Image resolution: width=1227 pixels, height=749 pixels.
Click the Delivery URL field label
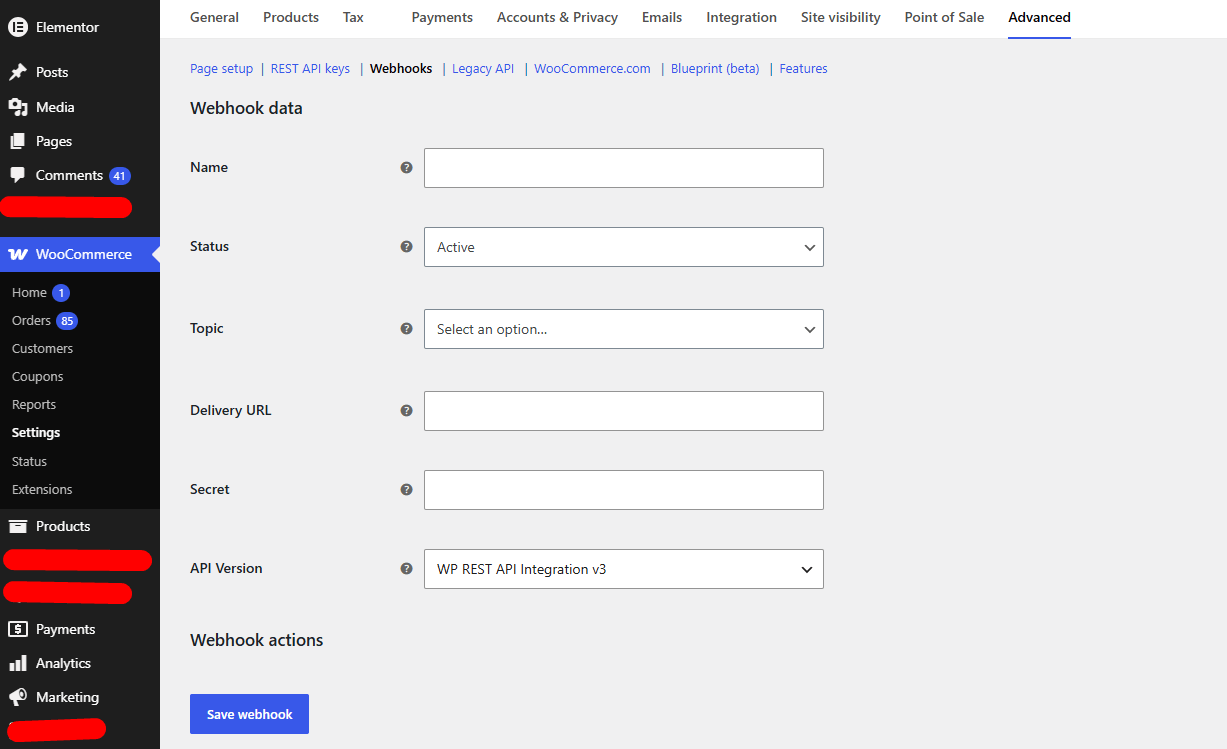click(x=230, y=410)
